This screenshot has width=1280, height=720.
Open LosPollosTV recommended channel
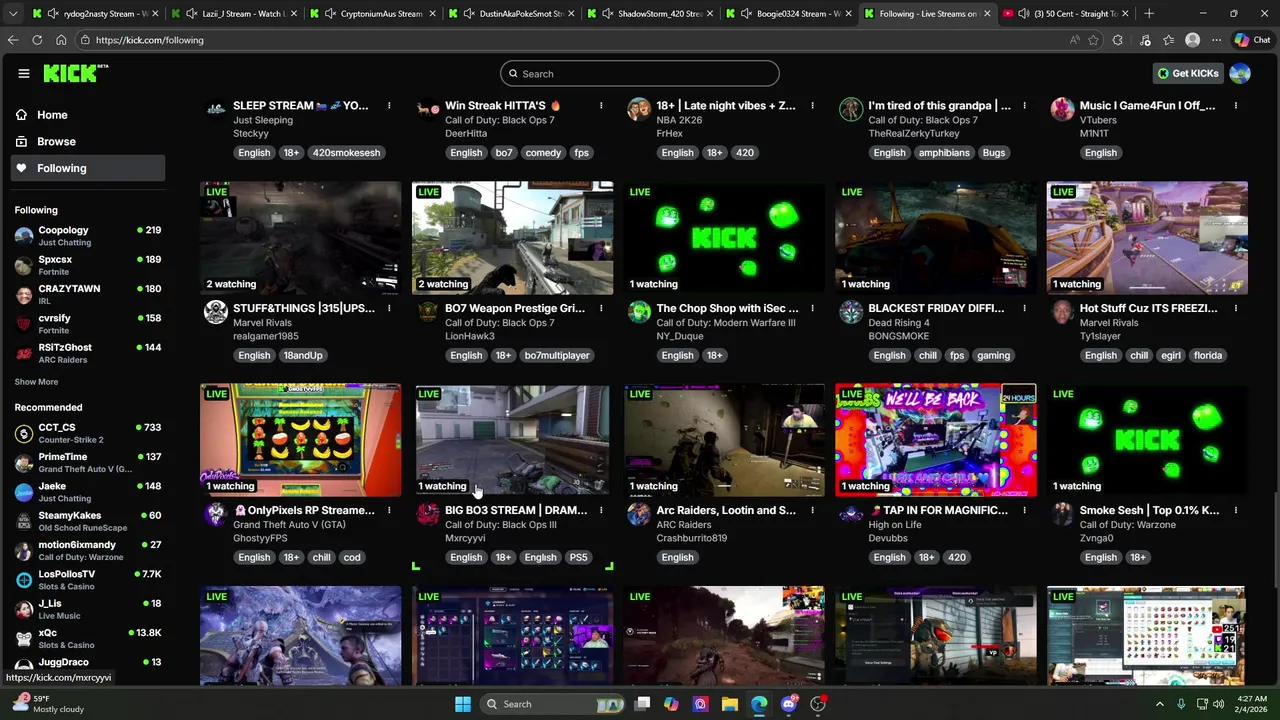[x=88, y=580]
